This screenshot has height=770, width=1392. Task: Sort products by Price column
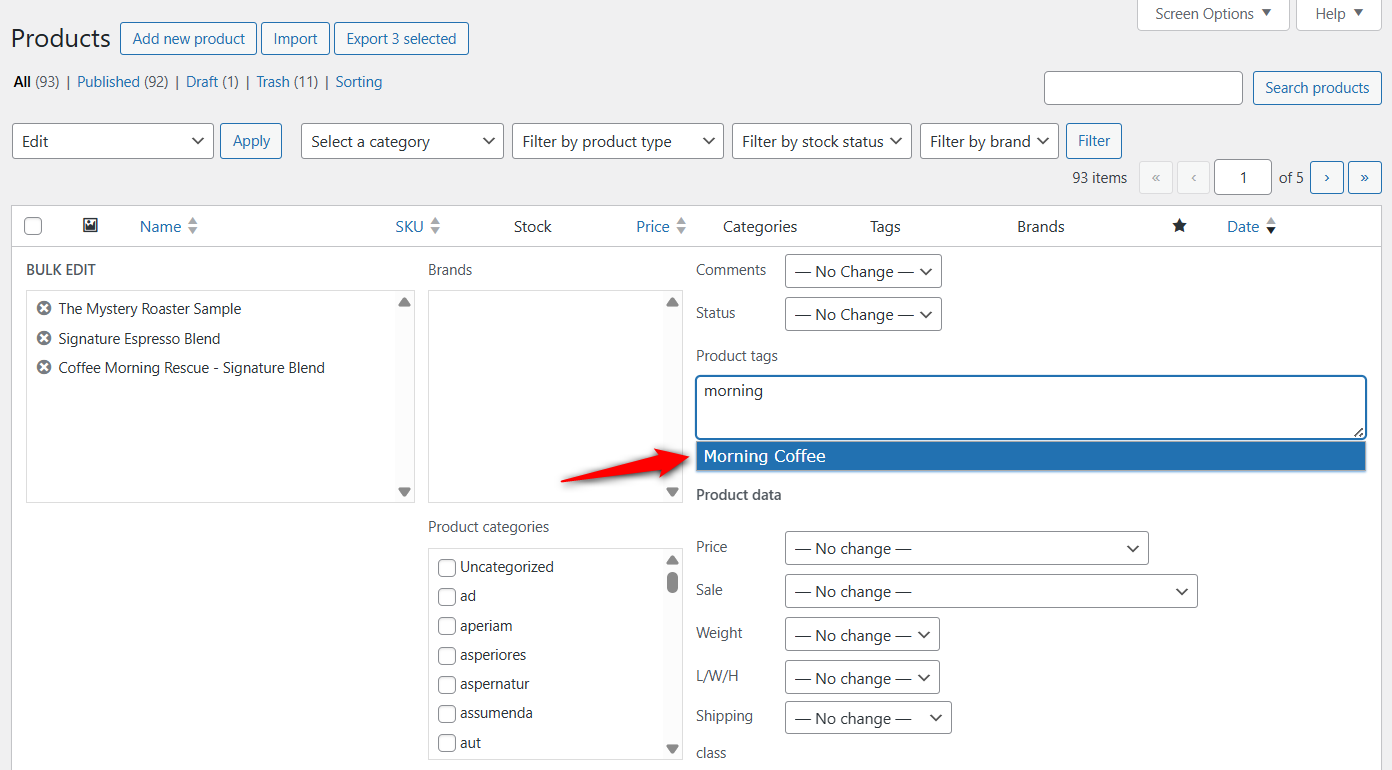coord(652,226)
